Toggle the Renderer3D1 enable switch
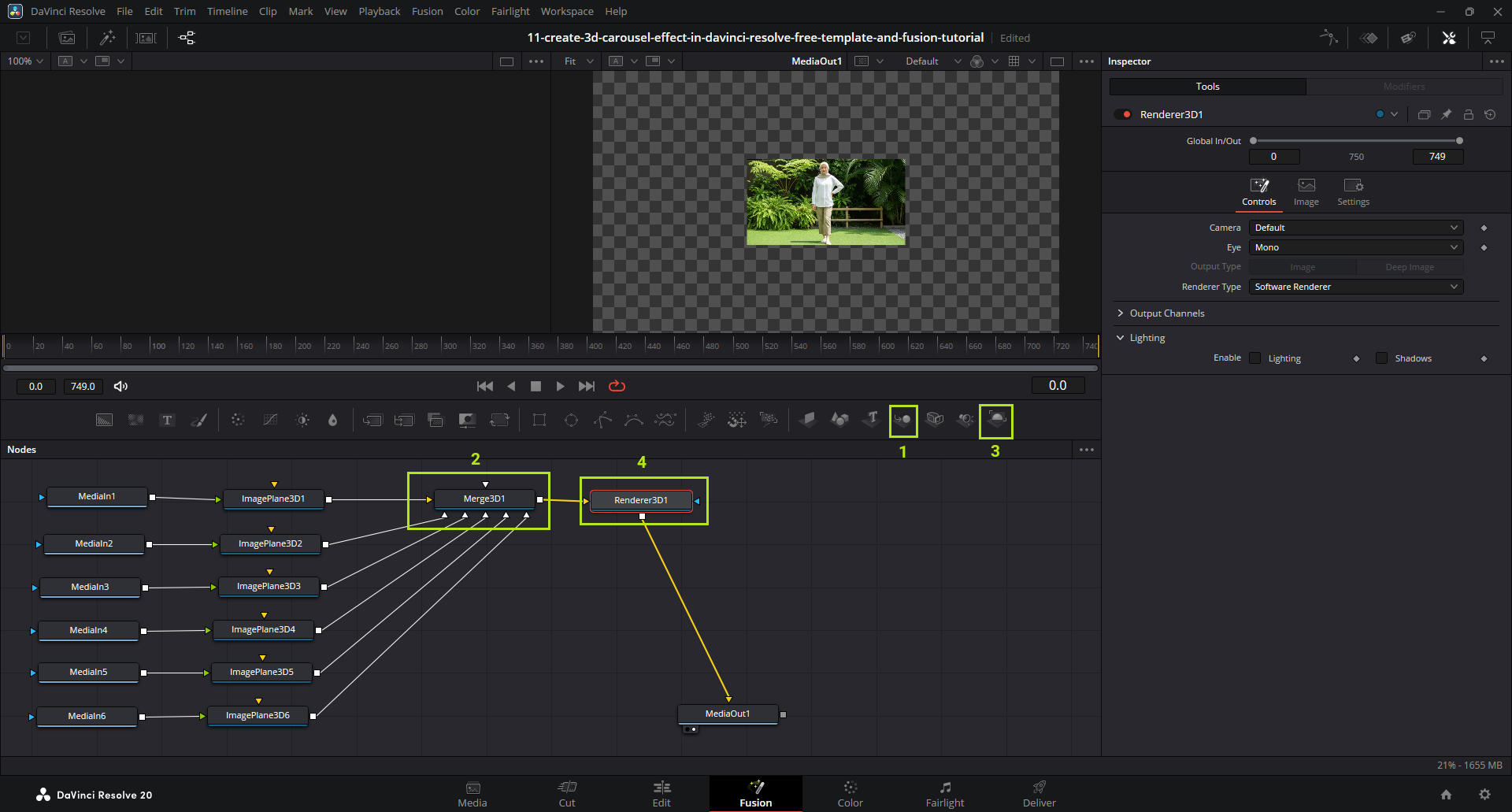This screenshot has height=812, width=1512. click(x=1123, y=115)
